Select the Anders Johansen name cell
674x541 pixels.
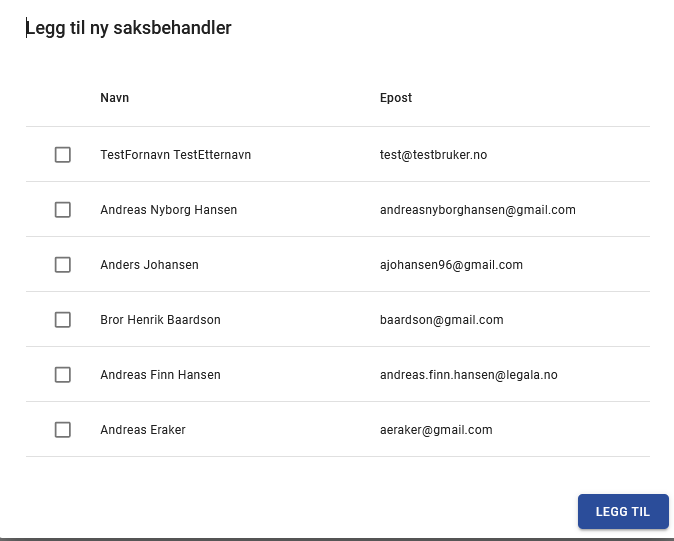tap(150, 265)
